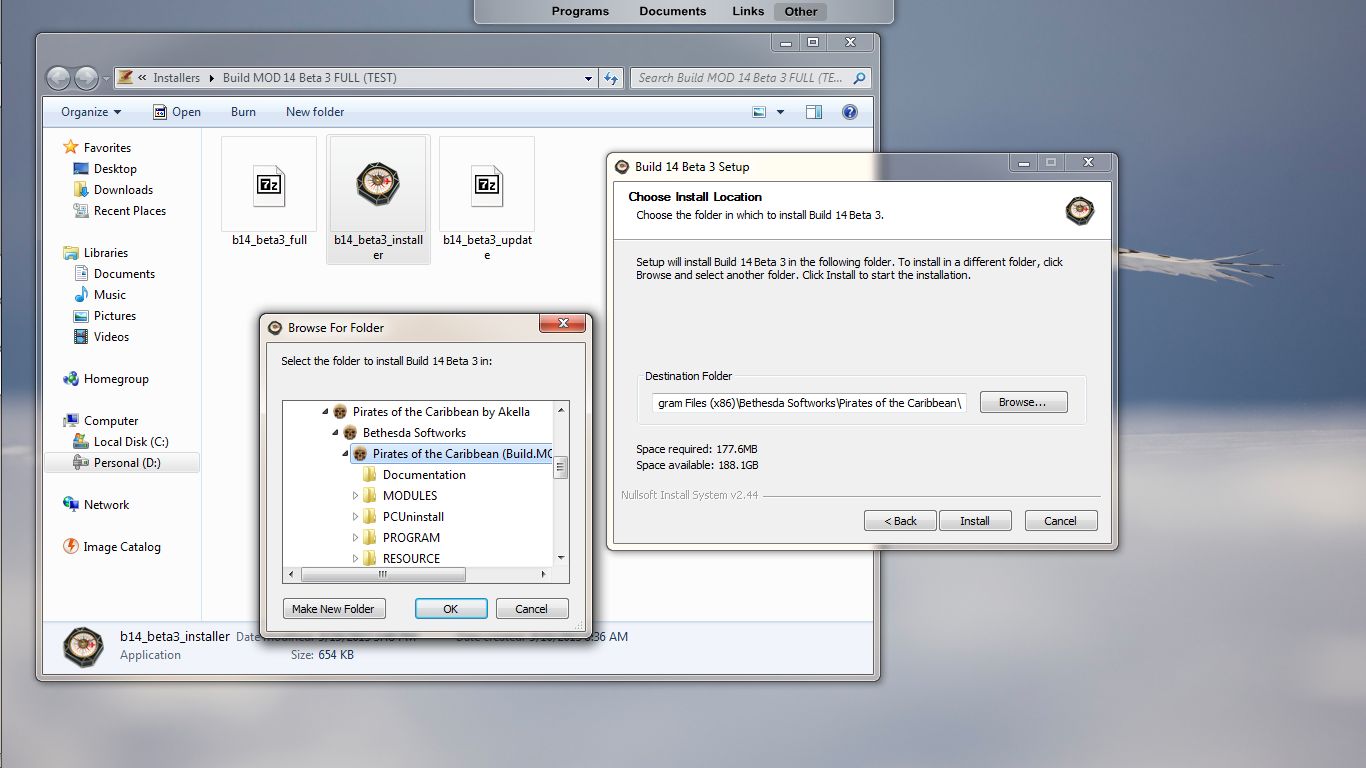Click the Explorer search box
This screenshot has width=1366, height=768.
tap(750, 78)
